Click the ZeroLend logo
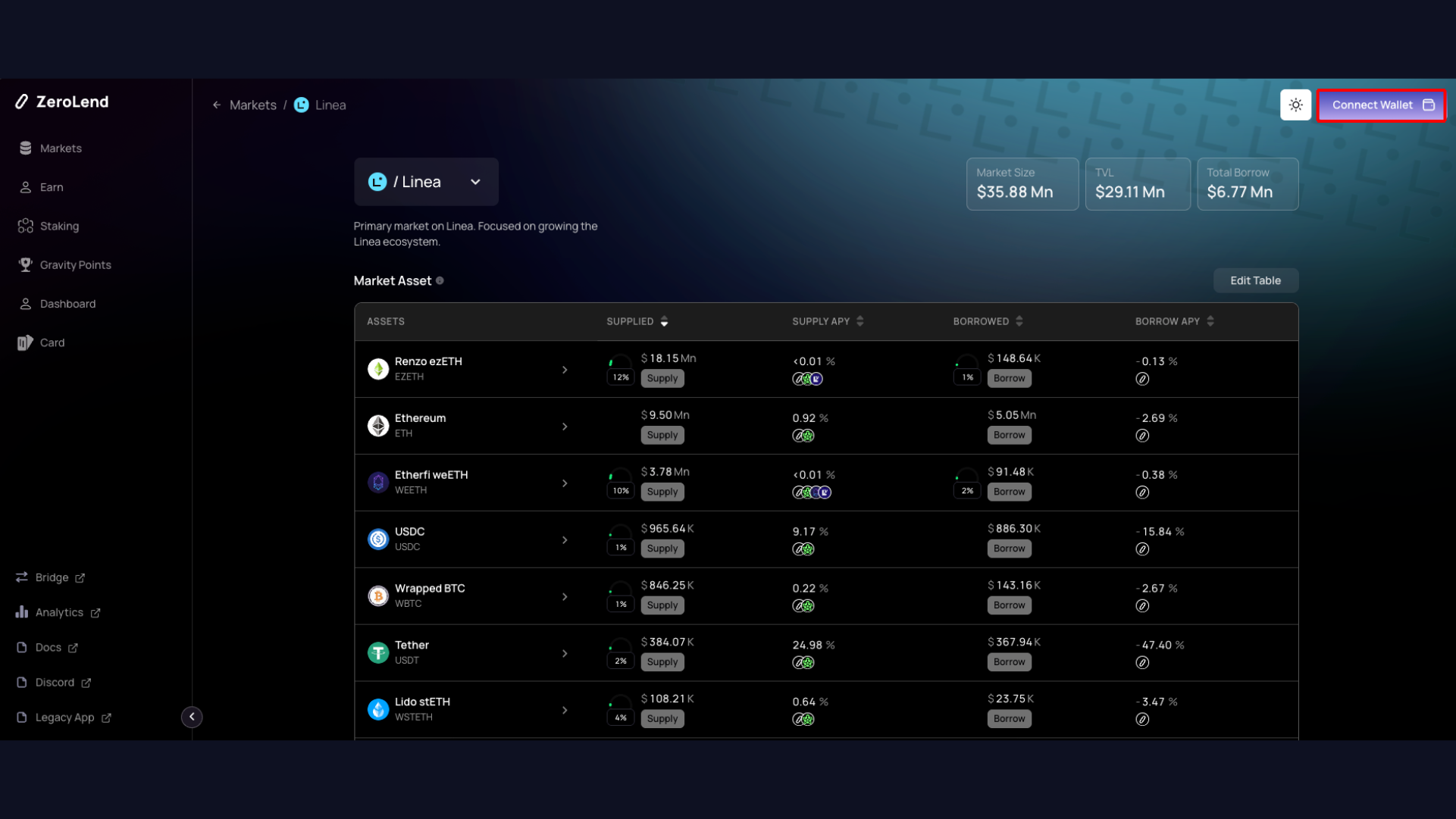This screenshot has width=1456, height=819. pyautogui.click(x=61, y=102)
